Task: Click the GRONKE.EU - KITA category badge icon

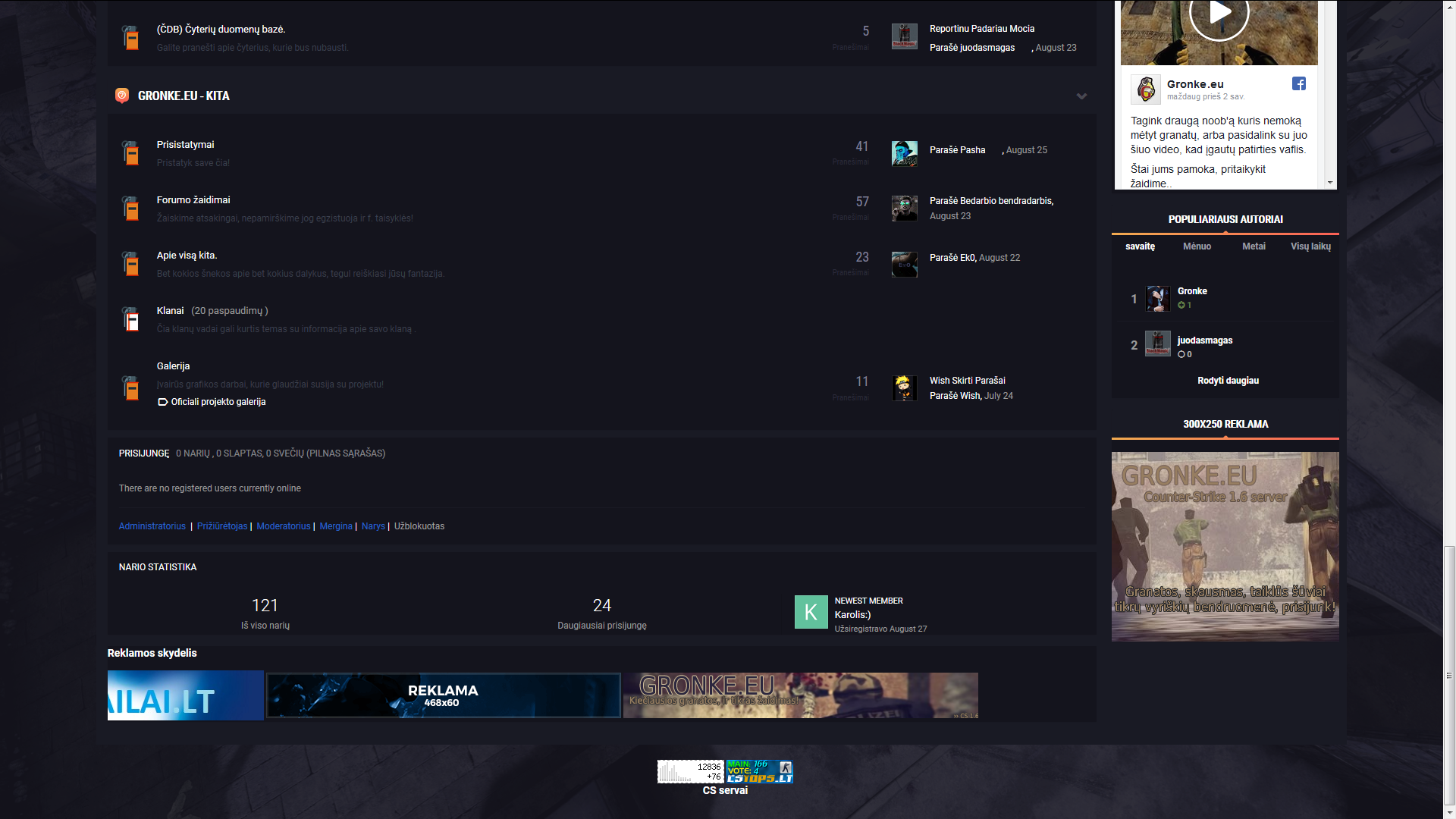Action: 122,96
